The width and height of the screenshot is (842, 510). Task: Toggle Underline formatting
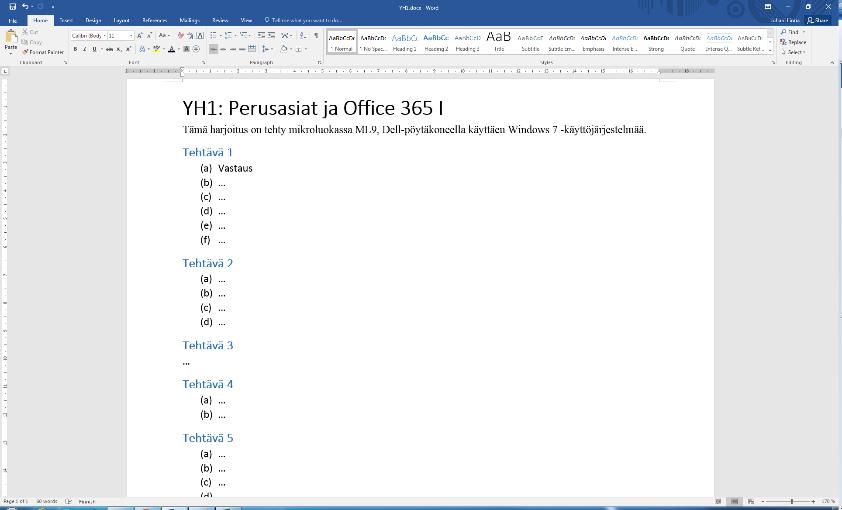94,49
